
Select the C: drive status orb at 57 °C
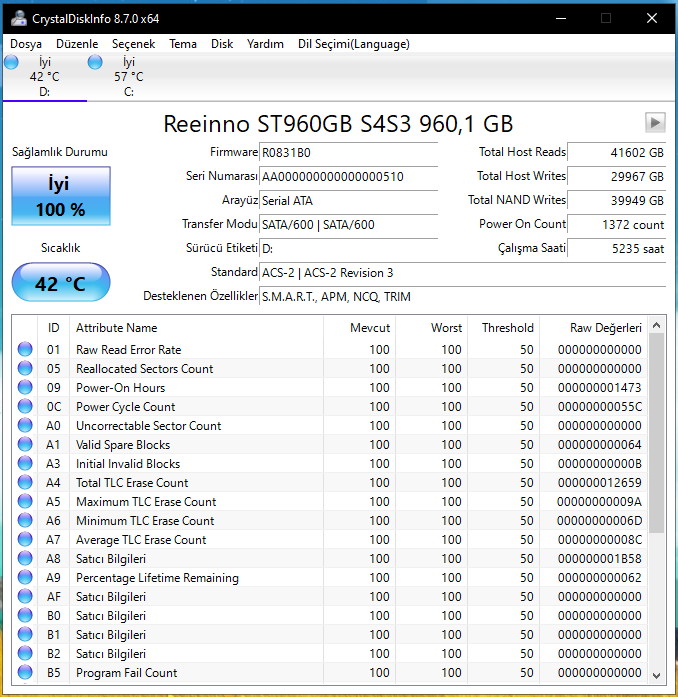point(95,62)
